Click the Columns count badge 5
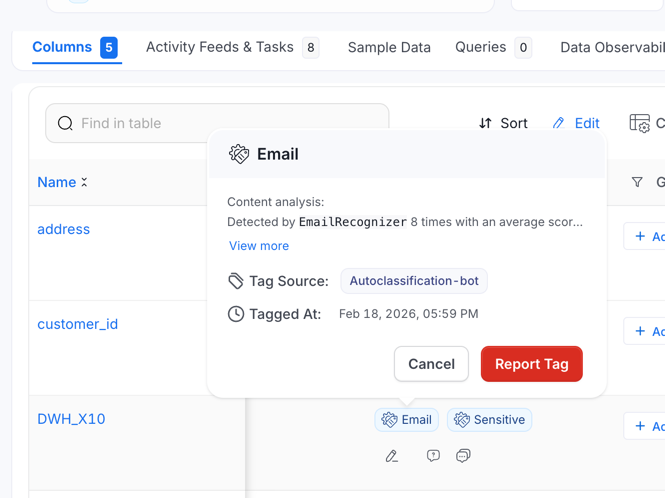The width and height of the screenshot is (665, 498). point(109,47)
